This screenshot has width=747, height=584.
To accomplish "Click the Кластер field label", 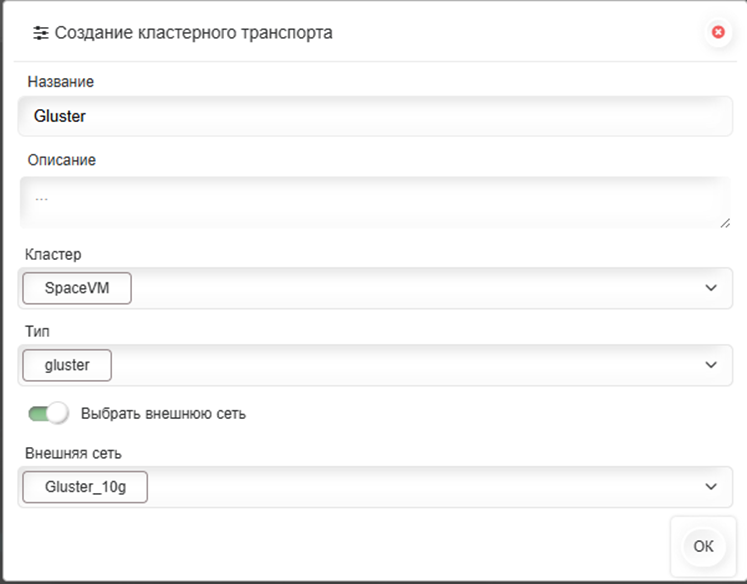I will click(55, 254).
